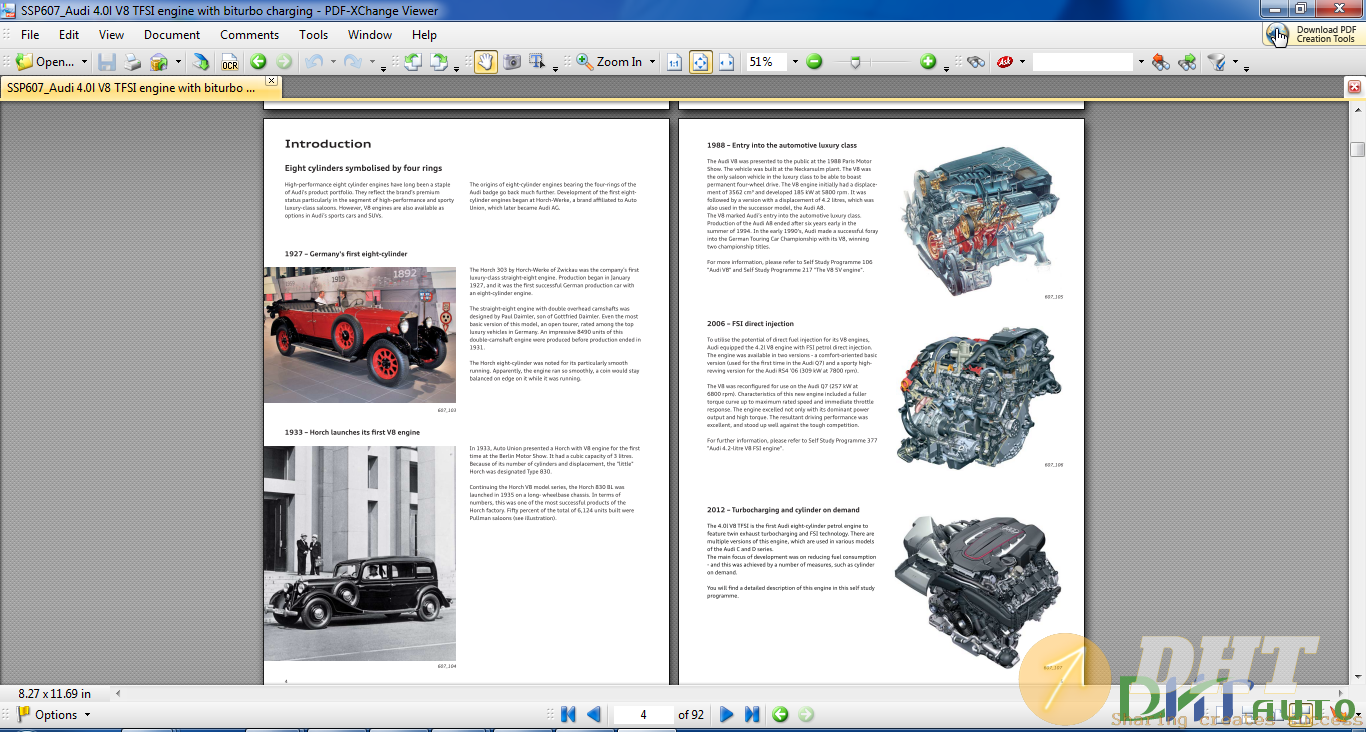Open the Options menu in status bar

(54, 714)
